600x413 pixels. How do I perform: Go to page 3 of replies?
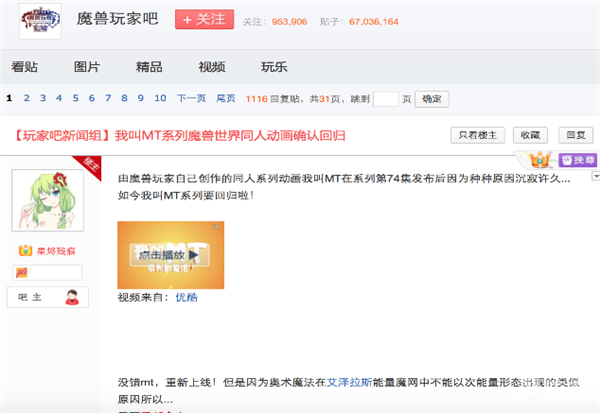point(43,98)
